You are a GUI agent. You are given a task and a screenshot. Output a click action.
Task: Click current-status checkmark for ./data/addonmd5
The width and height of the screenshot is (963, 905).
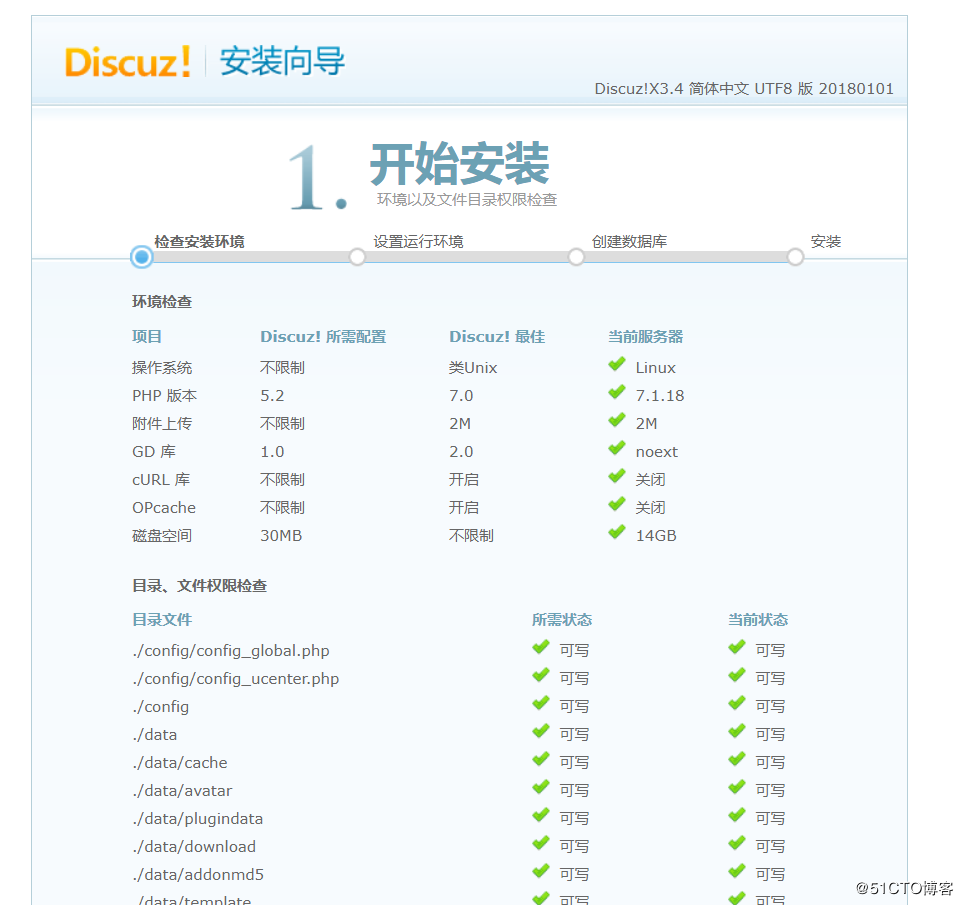(x=736, y=872)
